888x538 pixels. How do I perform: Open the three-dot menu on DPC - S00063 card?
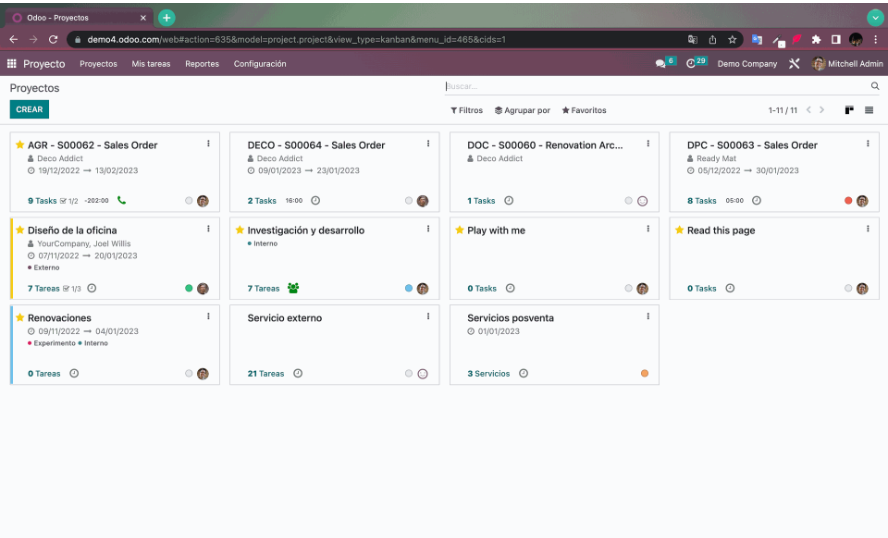868,144
